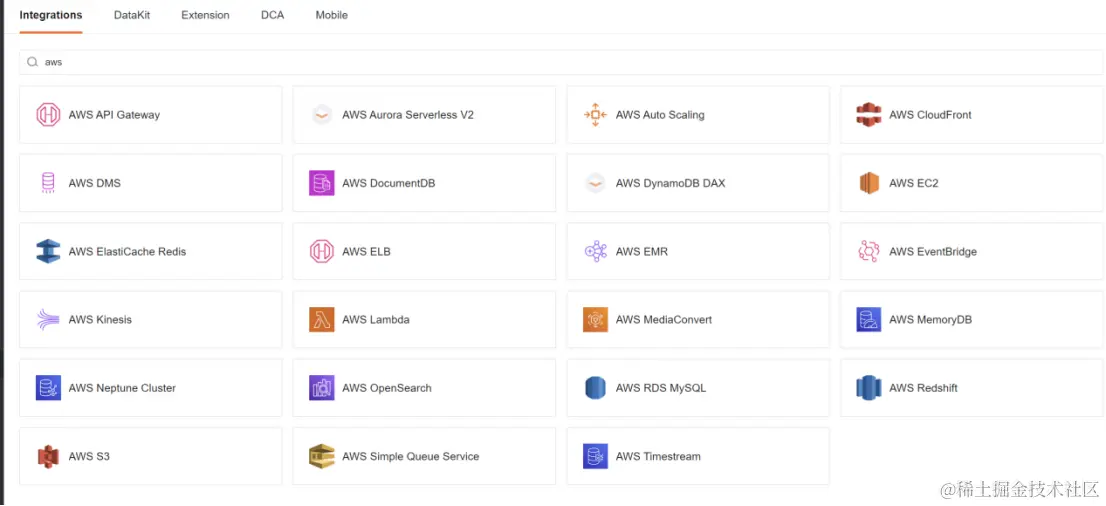
Task: Click the search magnifier icon
Action: (x=32, y=62)
